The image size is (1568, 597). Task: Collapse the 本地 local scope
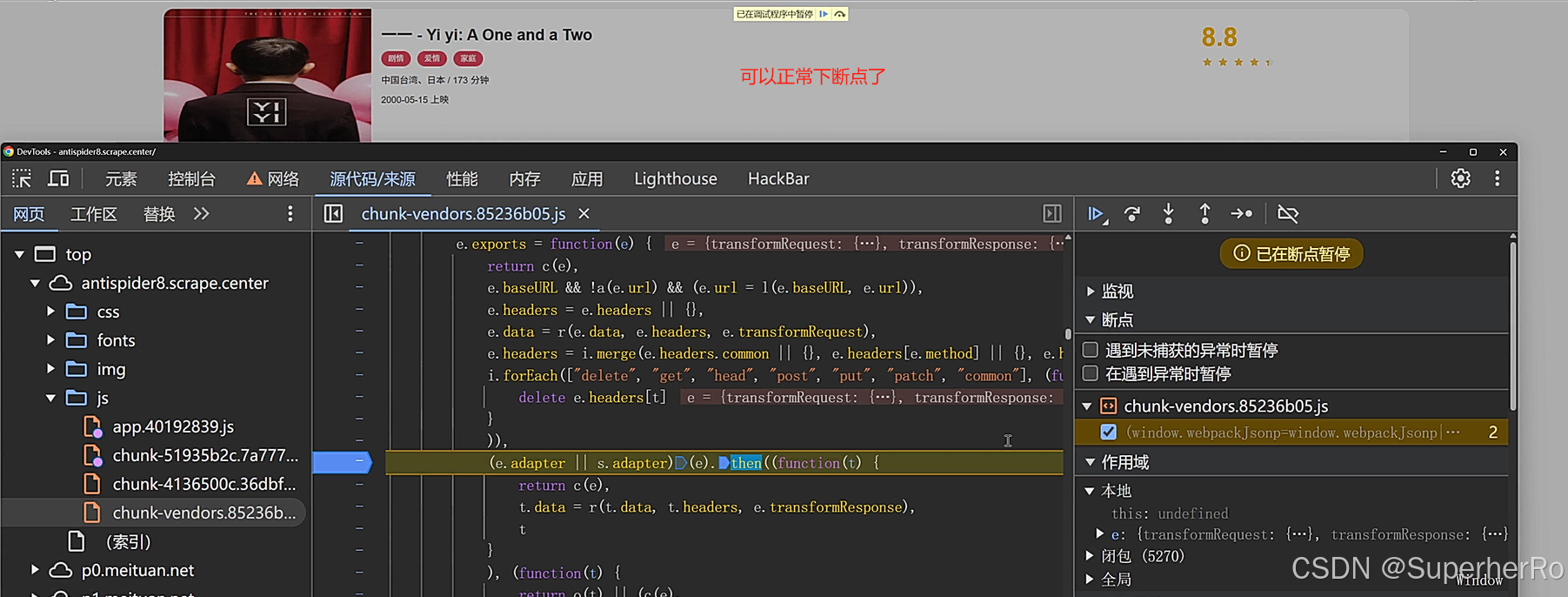(1091, 491)
